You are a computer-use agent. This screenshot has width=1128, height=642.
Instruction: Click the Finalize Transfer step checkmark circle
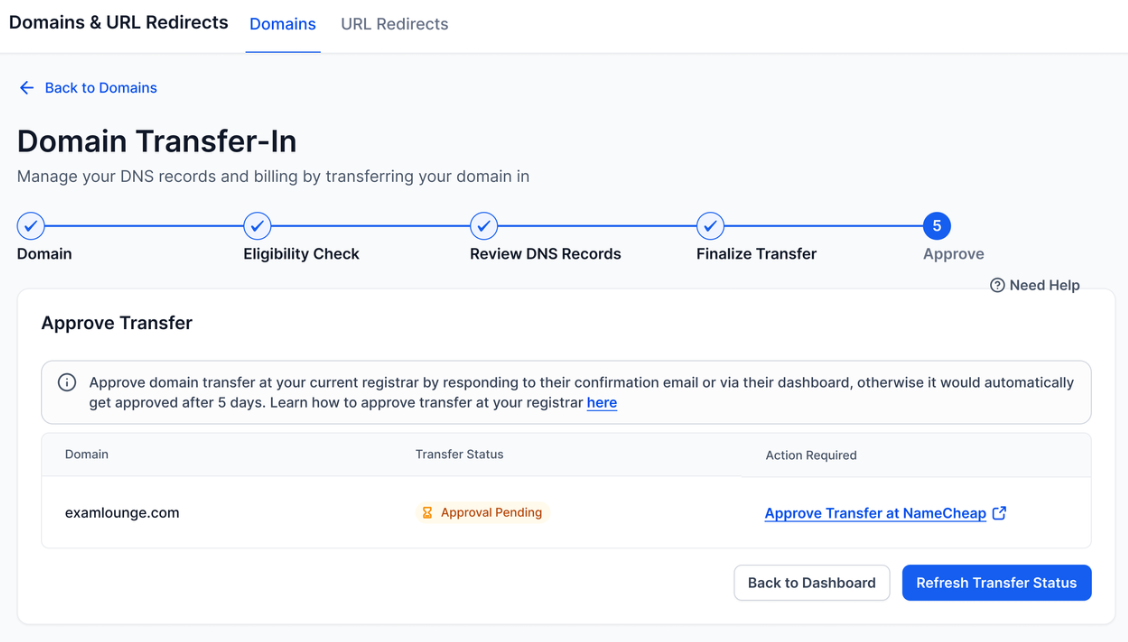710,226
